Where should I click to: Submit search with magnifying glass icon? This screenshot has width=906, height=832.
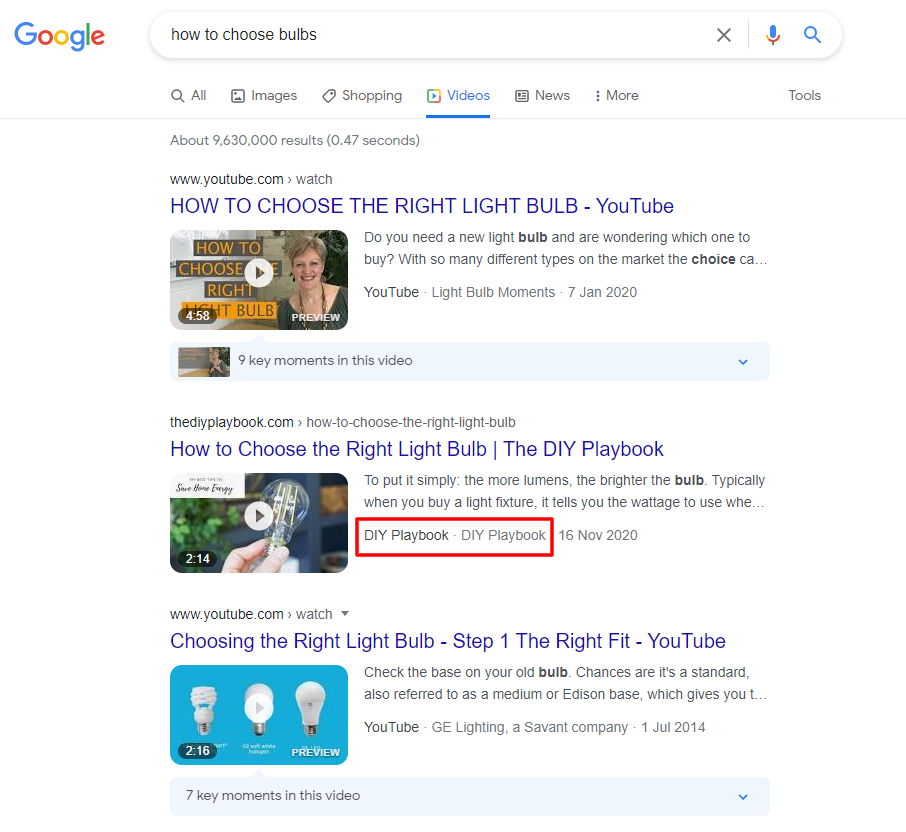click(812, 35)
